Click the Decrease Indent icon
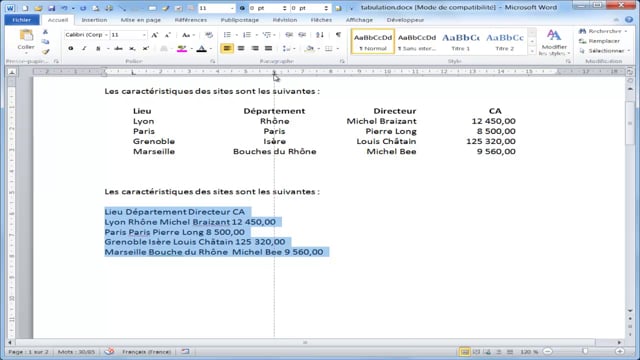Screen dimensions: 640x360 289,35
